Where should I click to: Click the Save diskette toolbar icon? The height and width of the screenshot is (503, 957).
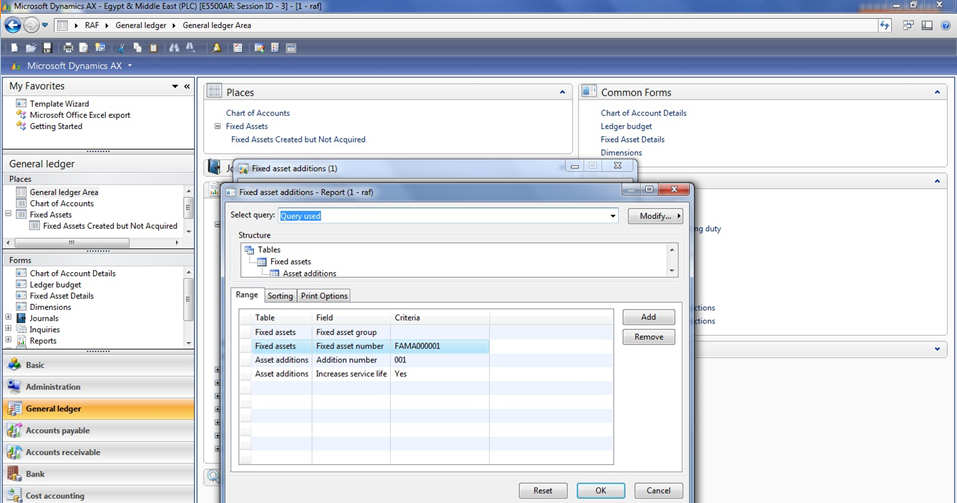click(47, 48)
